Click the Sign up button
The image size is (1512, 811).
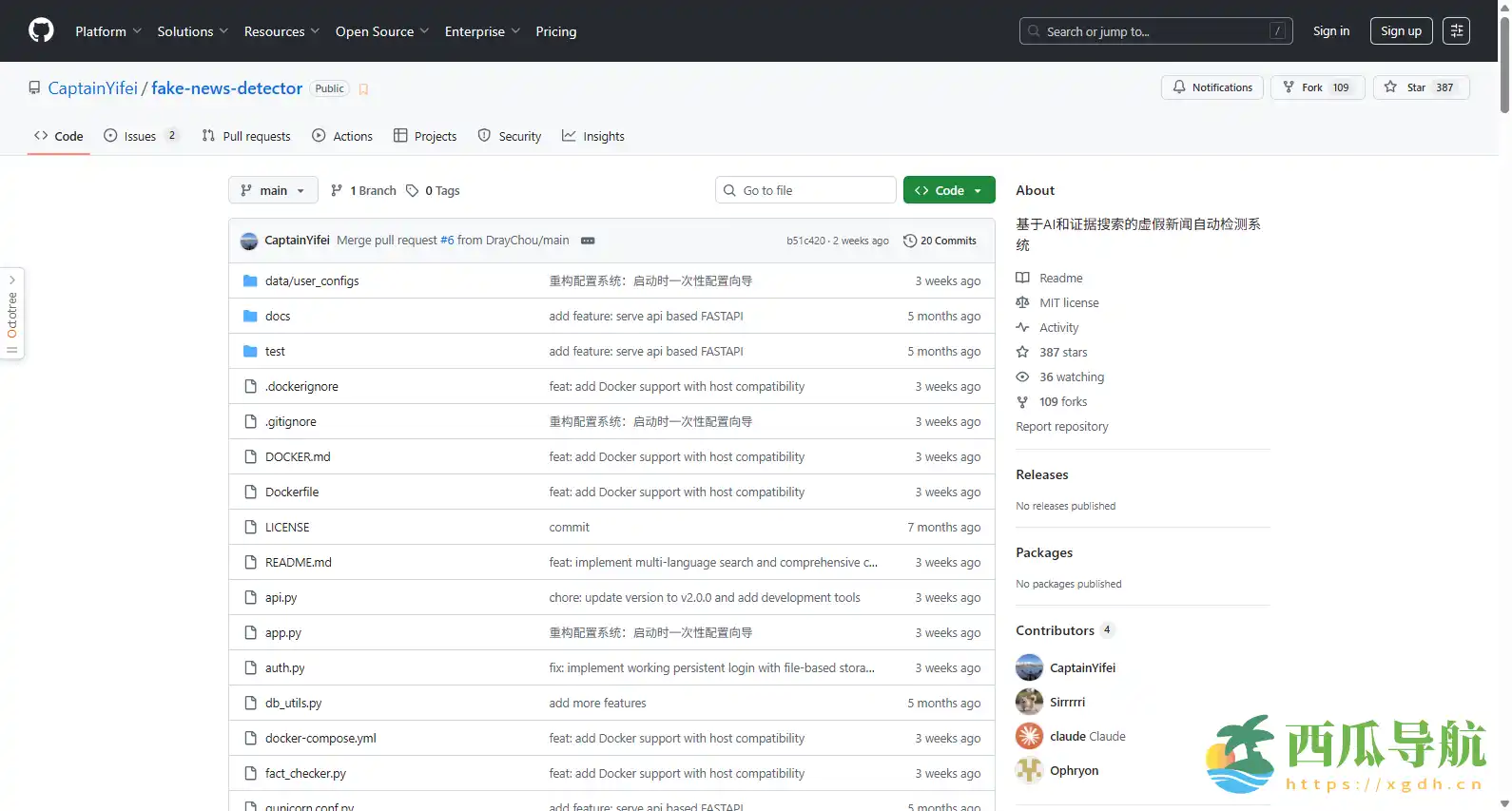pos(1401,31)
